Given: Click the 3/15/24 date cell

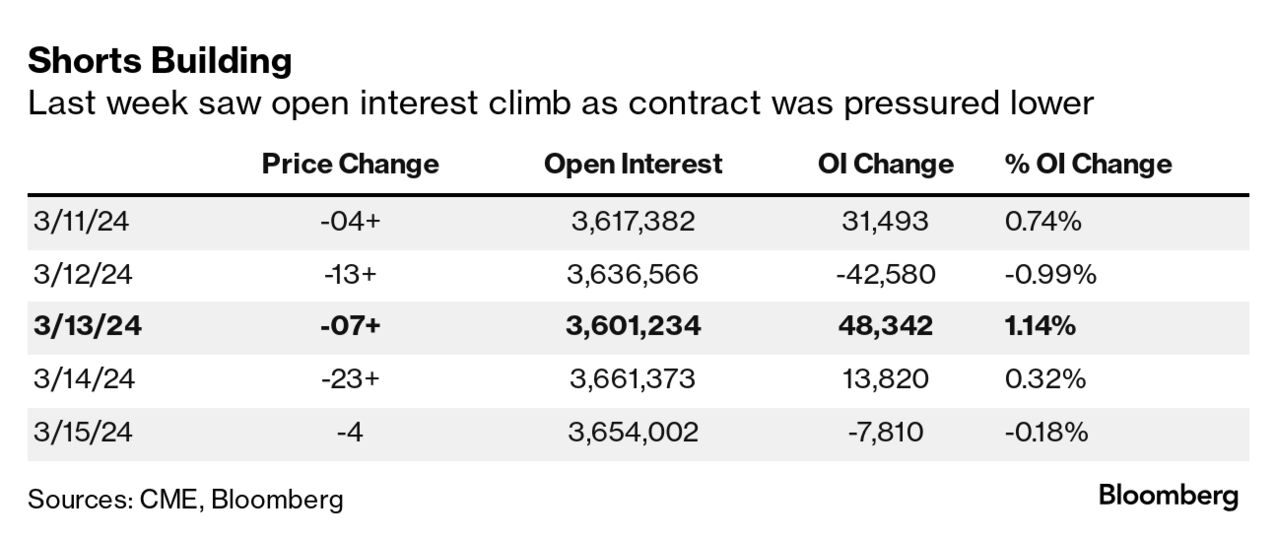Looking at the screenshot, I should (x=79, y=433).
